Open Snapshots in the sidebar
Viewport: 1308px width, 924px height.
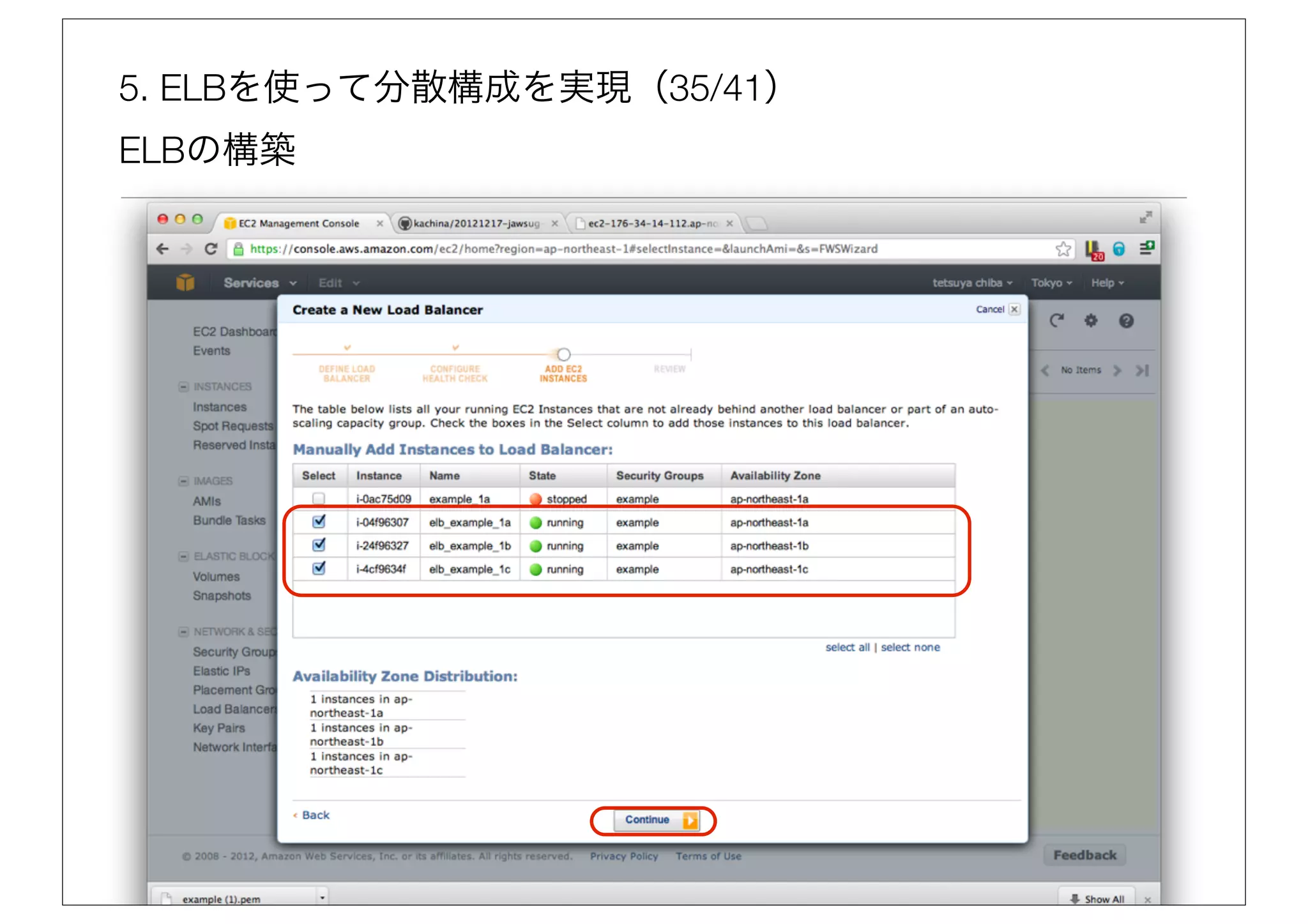coord(222,596)
